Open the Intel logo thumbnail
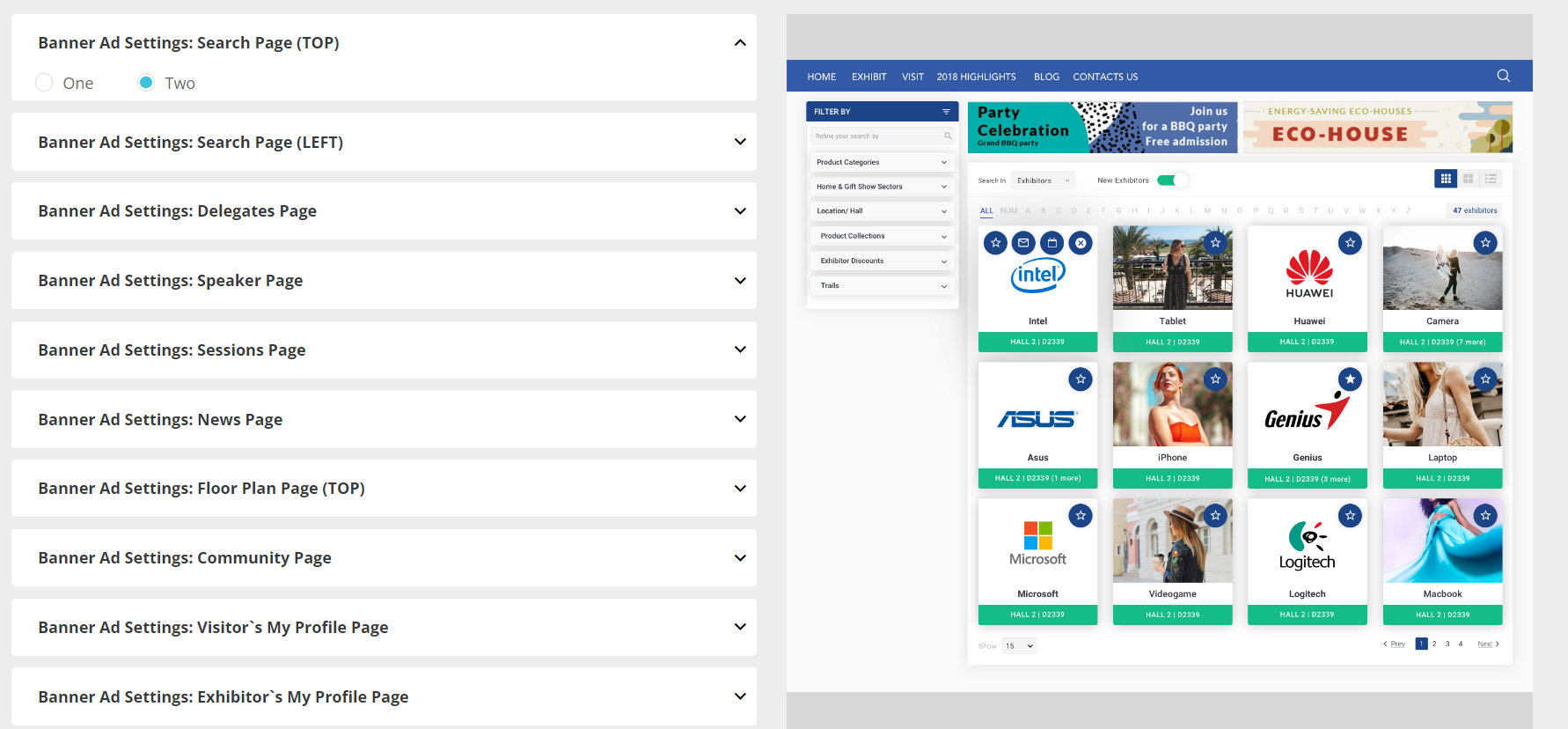 (x=1038, y=277)
